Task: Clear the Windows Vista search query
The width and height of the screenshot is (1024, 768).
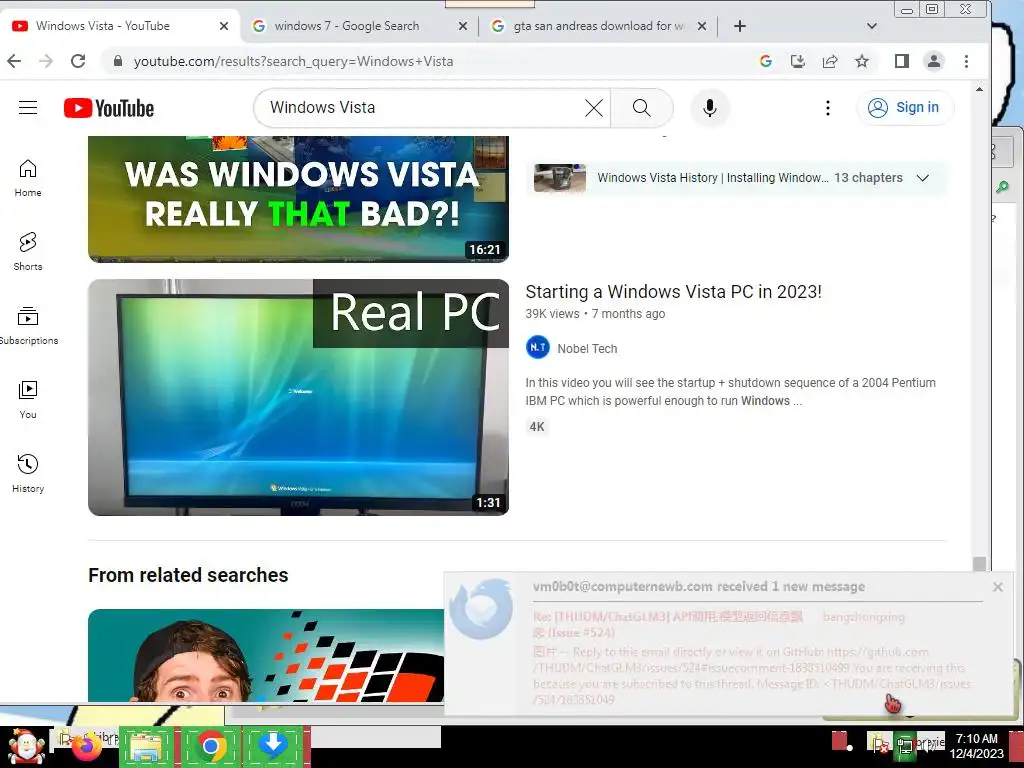Action: coord(594,108)
